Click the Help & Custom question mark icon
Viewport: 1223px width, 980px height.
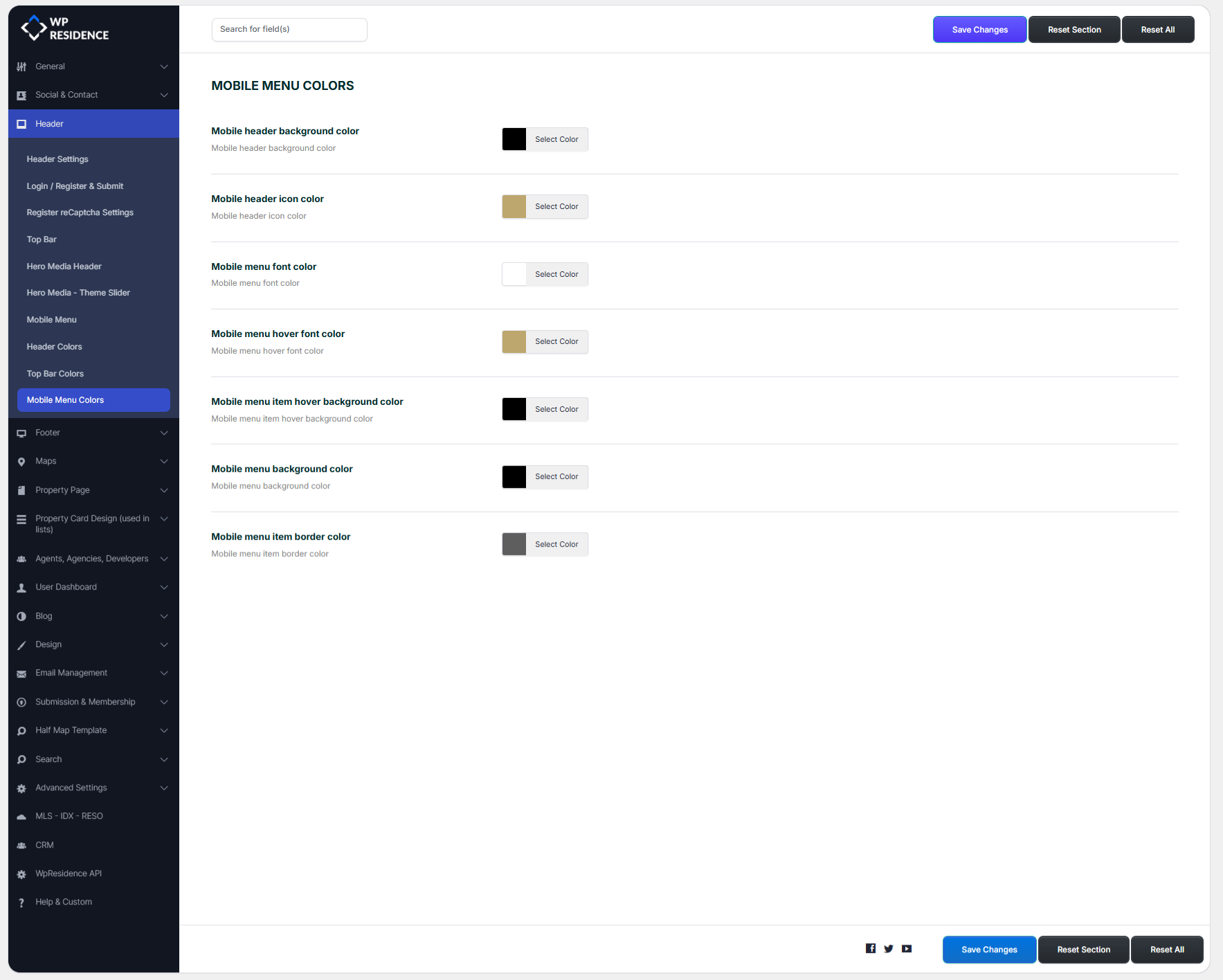coord(21,902)
